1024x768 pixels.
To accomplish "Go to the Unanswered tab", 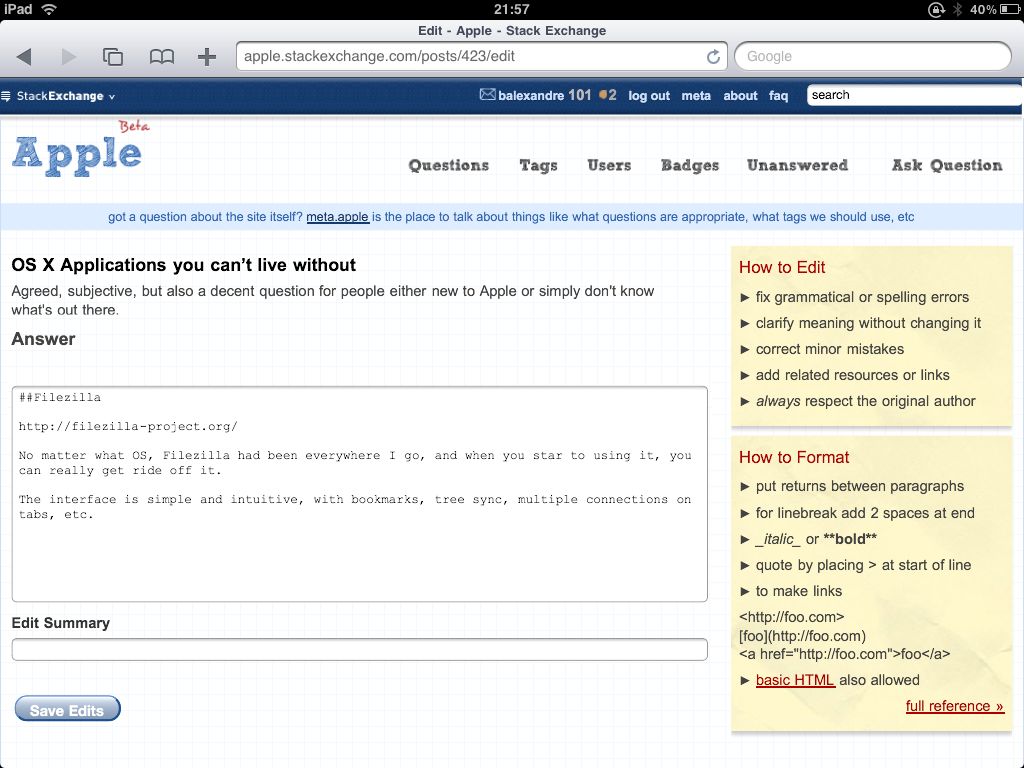I will (x=797, y=165).
